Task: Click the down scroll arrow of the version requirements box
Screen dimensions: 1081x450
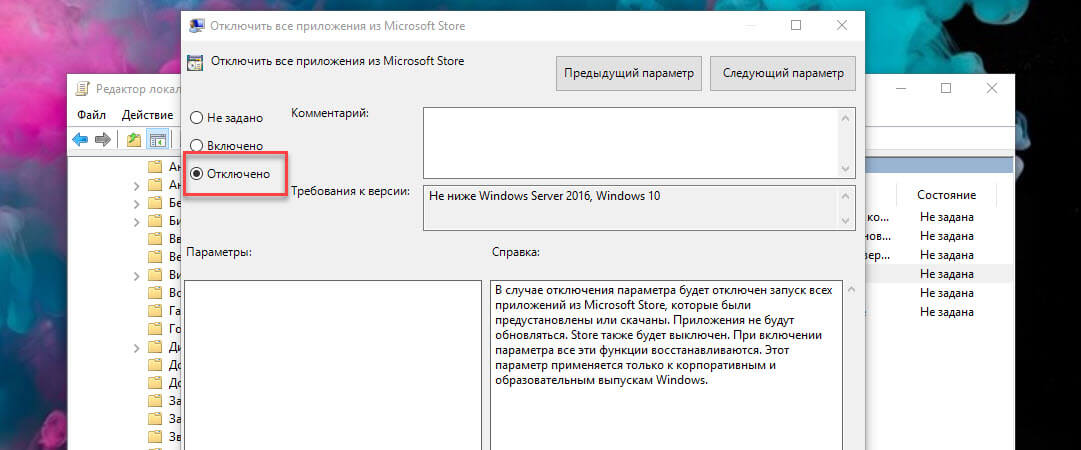Action: click(845, 221)
